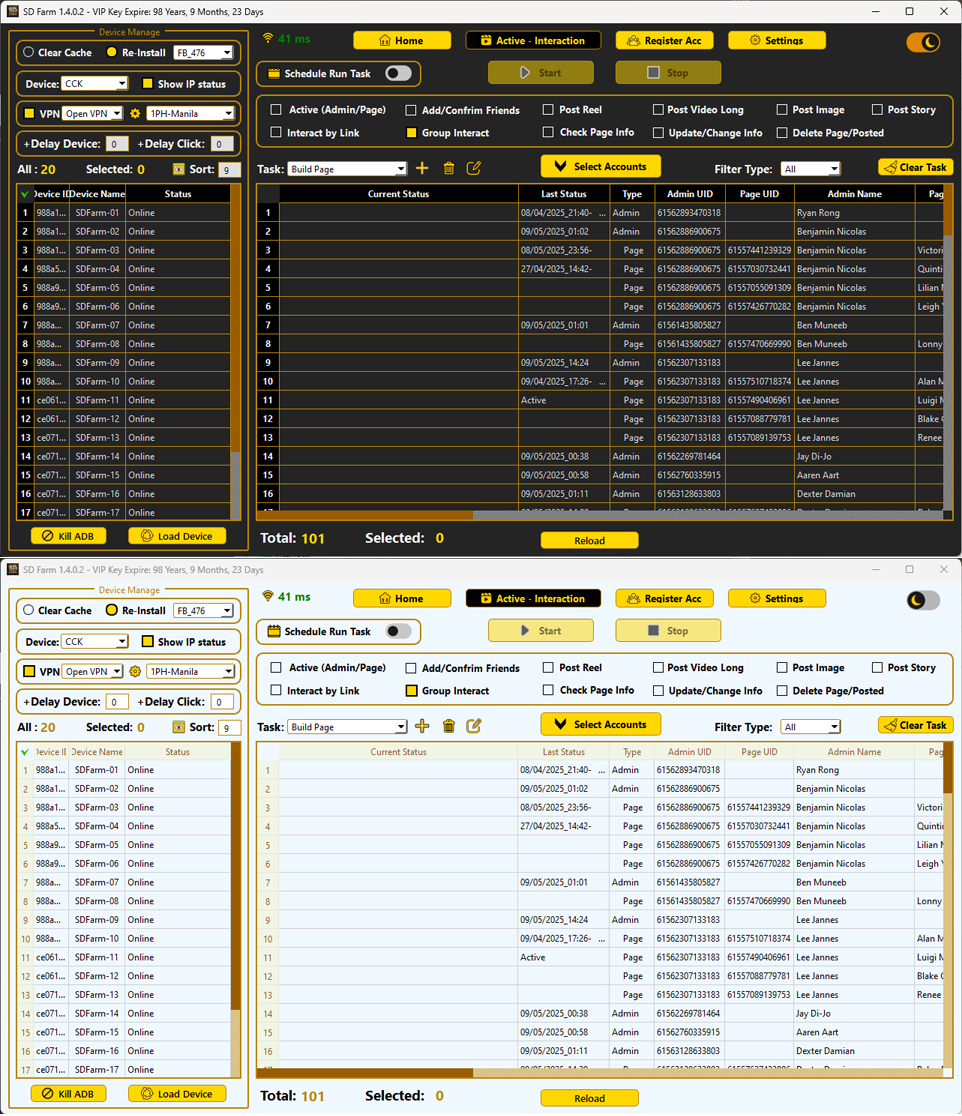This screenshot has width=962, height=1116.
Task: Go to Home tab in dark window
Action: tap(401, 41)
